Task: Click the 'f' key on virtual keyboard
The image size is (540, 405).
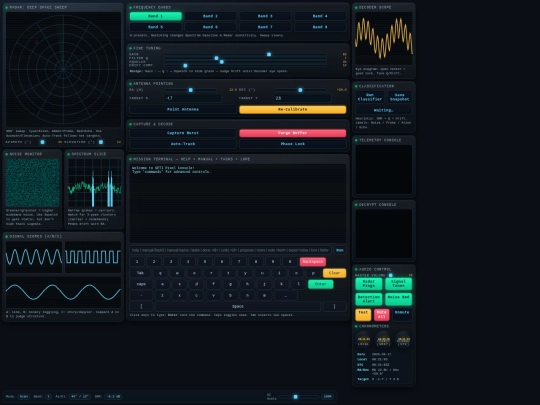Action: coord(214,284)
